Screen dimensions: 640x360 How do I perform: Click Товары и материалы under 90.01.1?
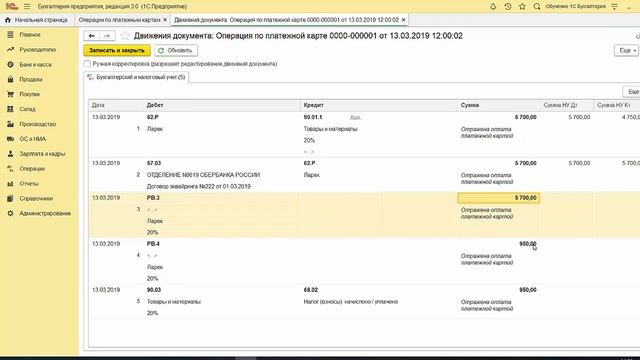pos(330,129)
